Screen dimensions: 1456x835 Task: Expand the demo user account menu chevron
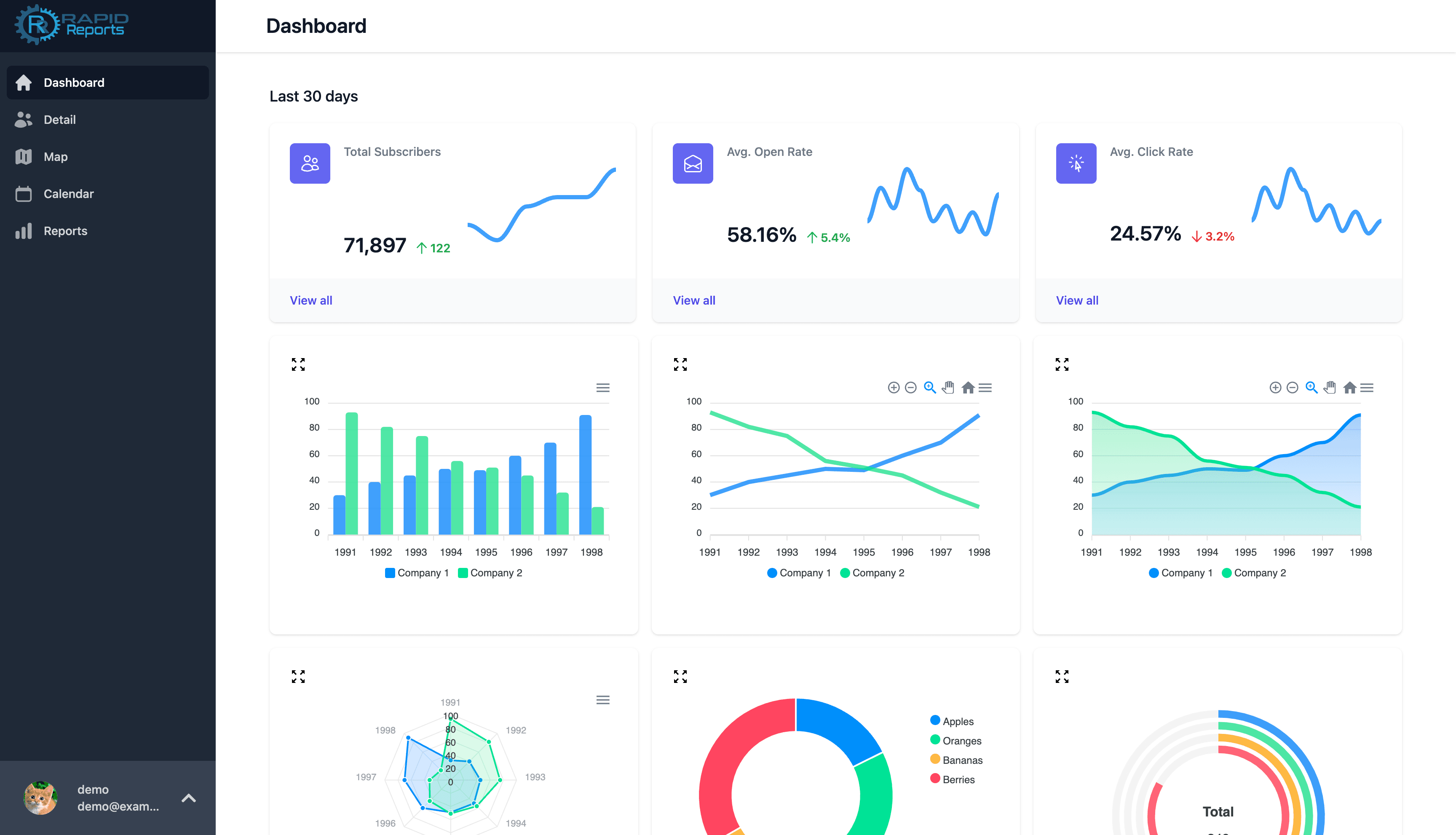pyautogui.click(x=189, y=798)
